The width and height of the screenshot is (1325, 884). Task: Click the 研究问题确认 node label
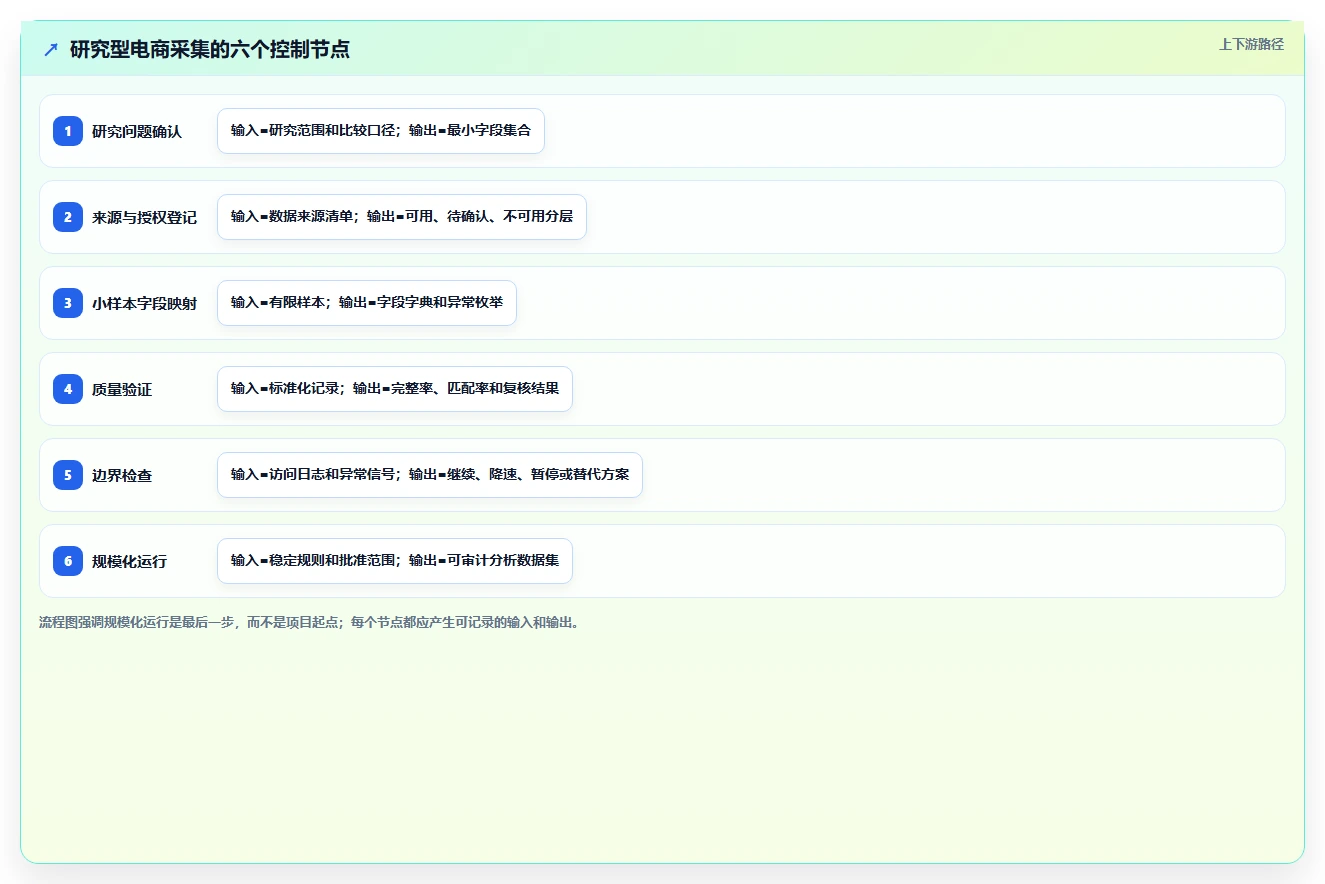[x=137, y=131]
